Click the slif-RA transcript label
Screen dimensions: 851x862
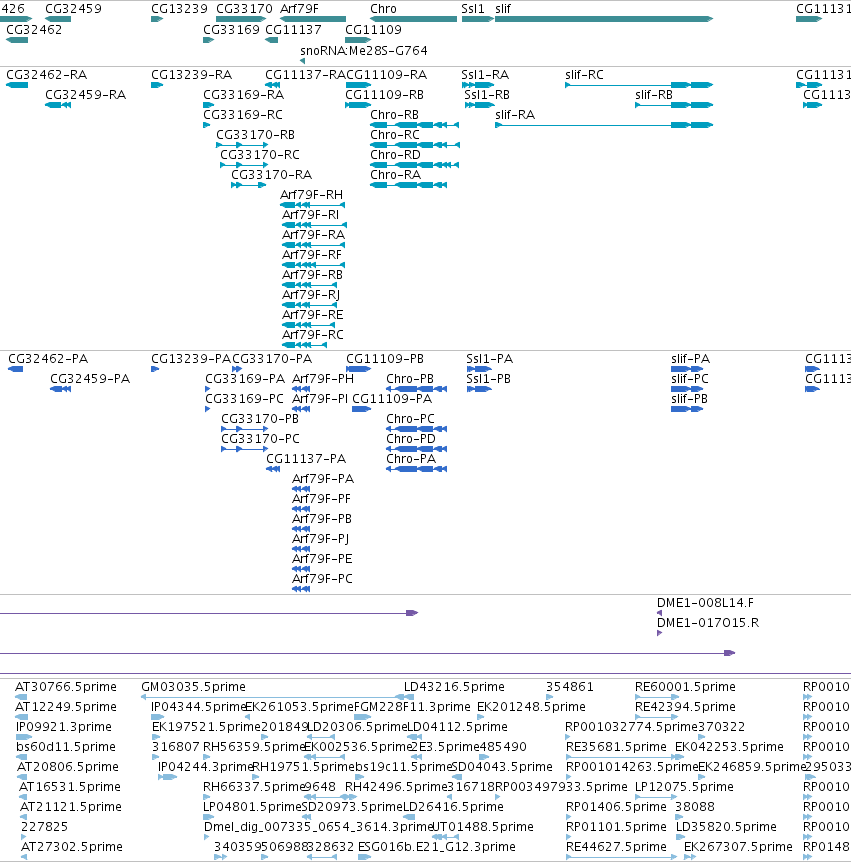515,115
